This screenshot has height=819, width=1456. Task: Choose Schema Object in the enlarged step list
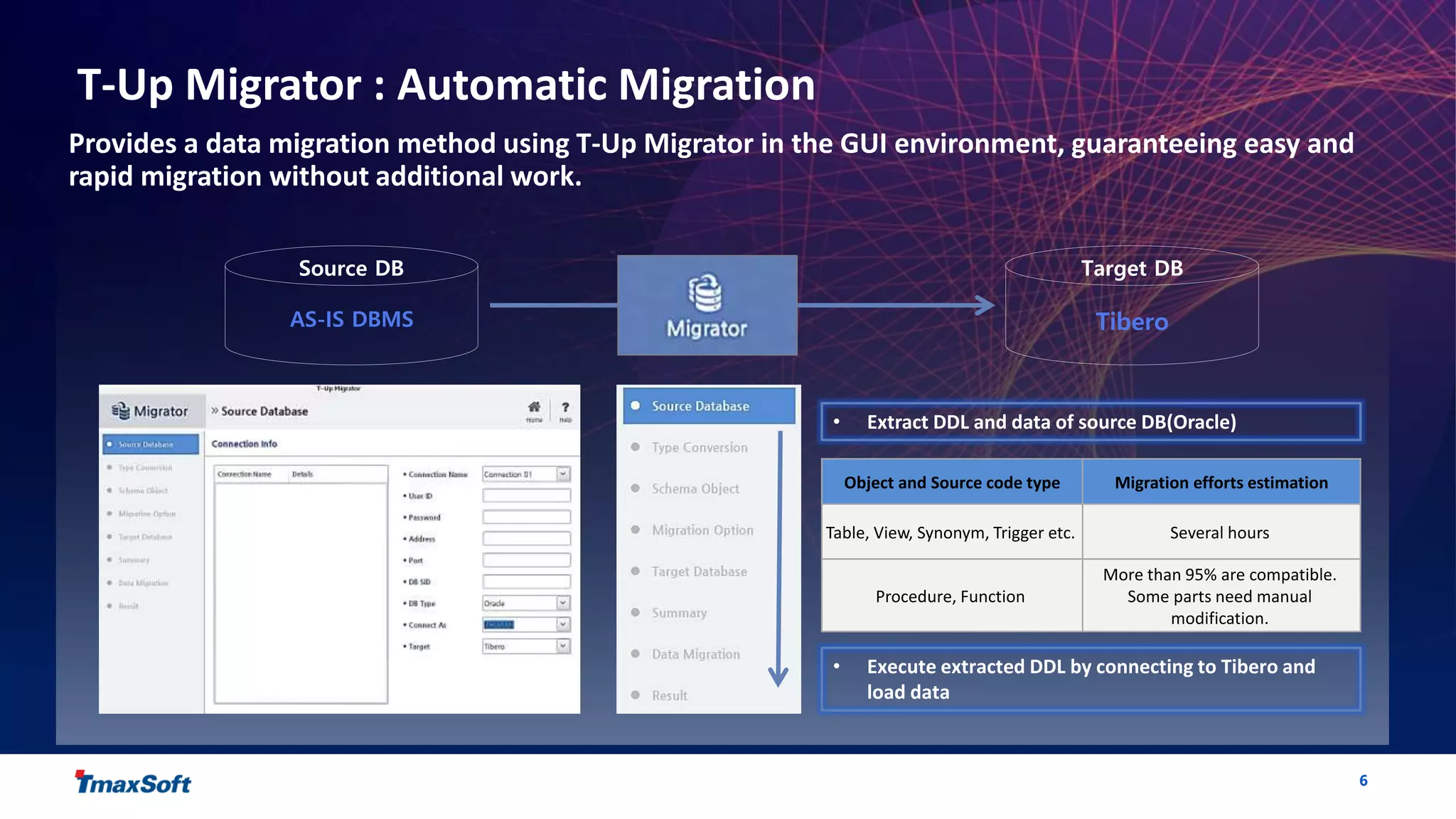695,488
